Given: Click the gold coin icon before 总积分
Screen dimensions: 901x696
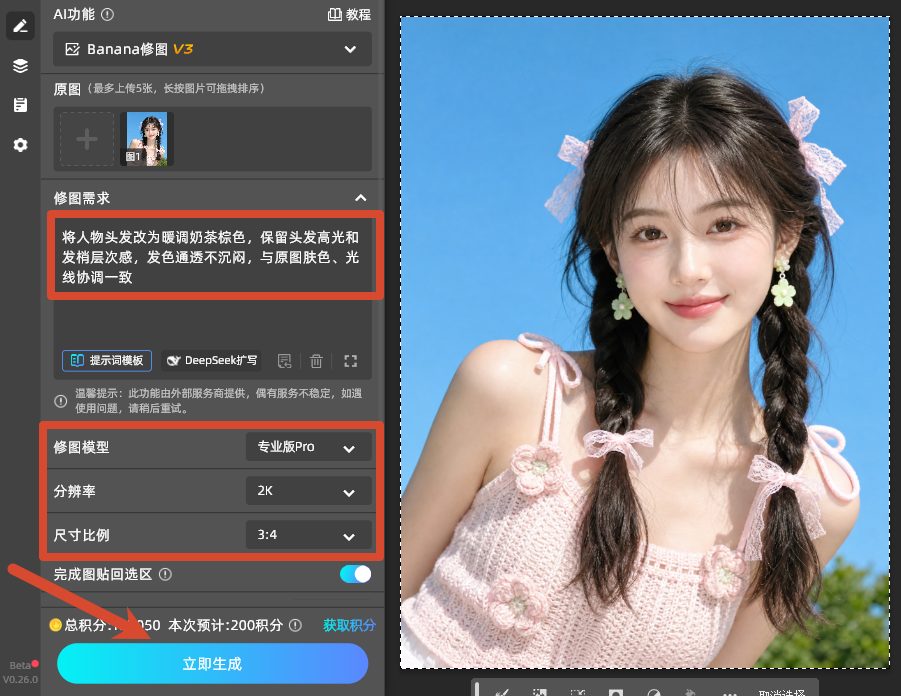Looking at the screenshot, I should (x=56, y=625).
